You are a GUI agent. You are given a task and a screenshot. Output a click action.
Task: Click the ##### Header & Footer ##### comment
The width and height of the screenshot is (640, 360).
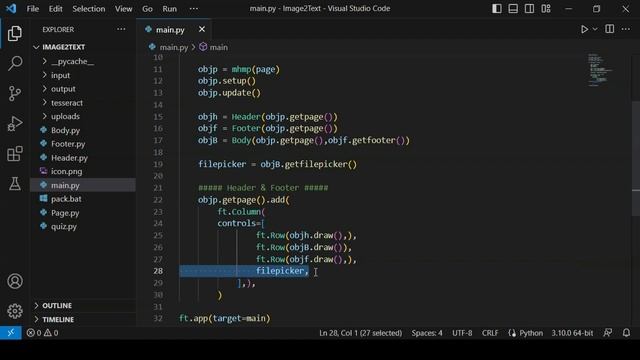point(263,188)
